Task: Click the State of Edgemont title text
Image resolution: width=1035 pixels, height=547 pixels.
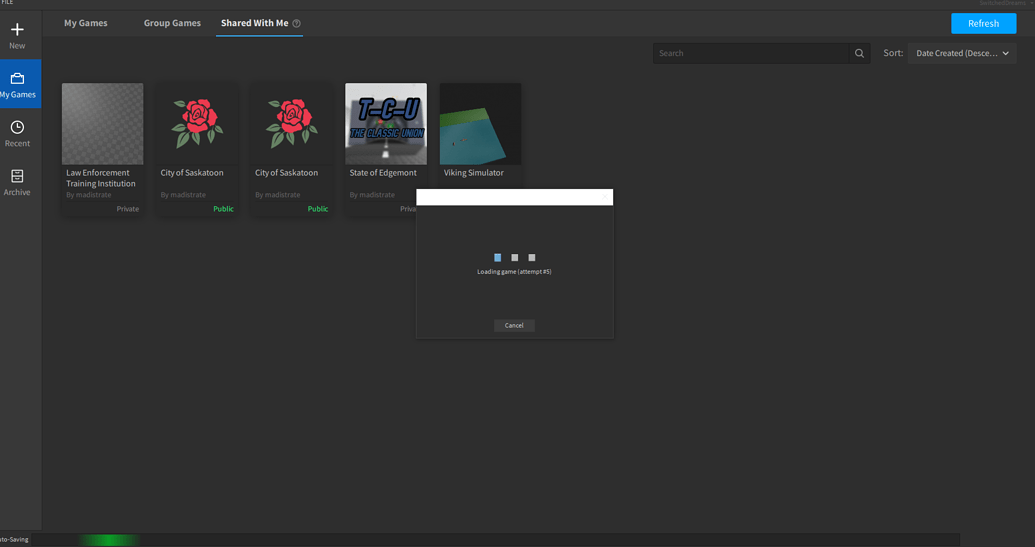Action: [383, 173]
